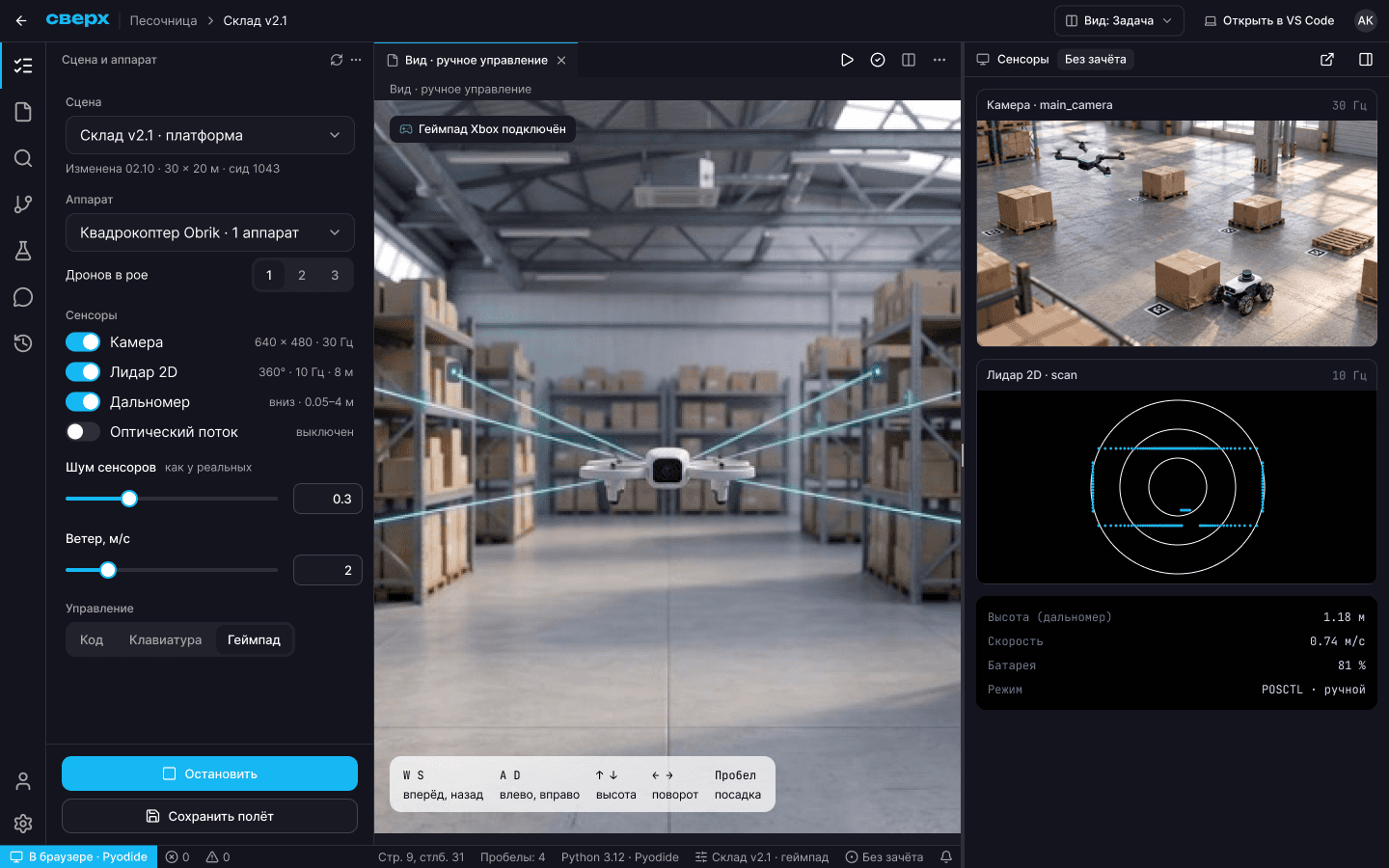The height and width of the screenshot is (868, 1389).
Task: Open search from the magnifier sidebar icon
Action: (x=23, y=158)
